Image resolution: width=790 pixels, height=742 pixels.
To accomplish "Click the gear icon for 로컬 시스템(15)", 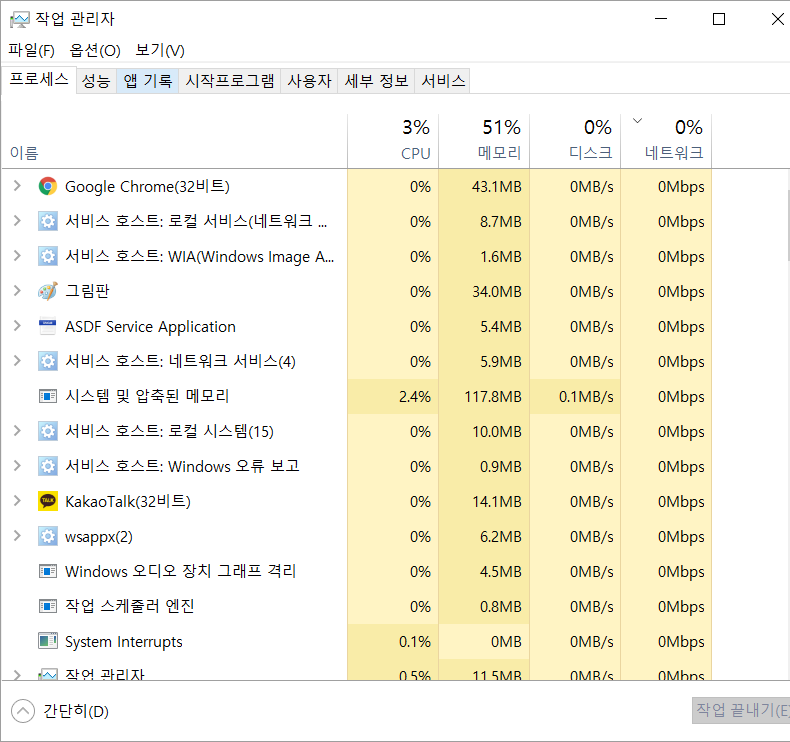I will point(48,431).
